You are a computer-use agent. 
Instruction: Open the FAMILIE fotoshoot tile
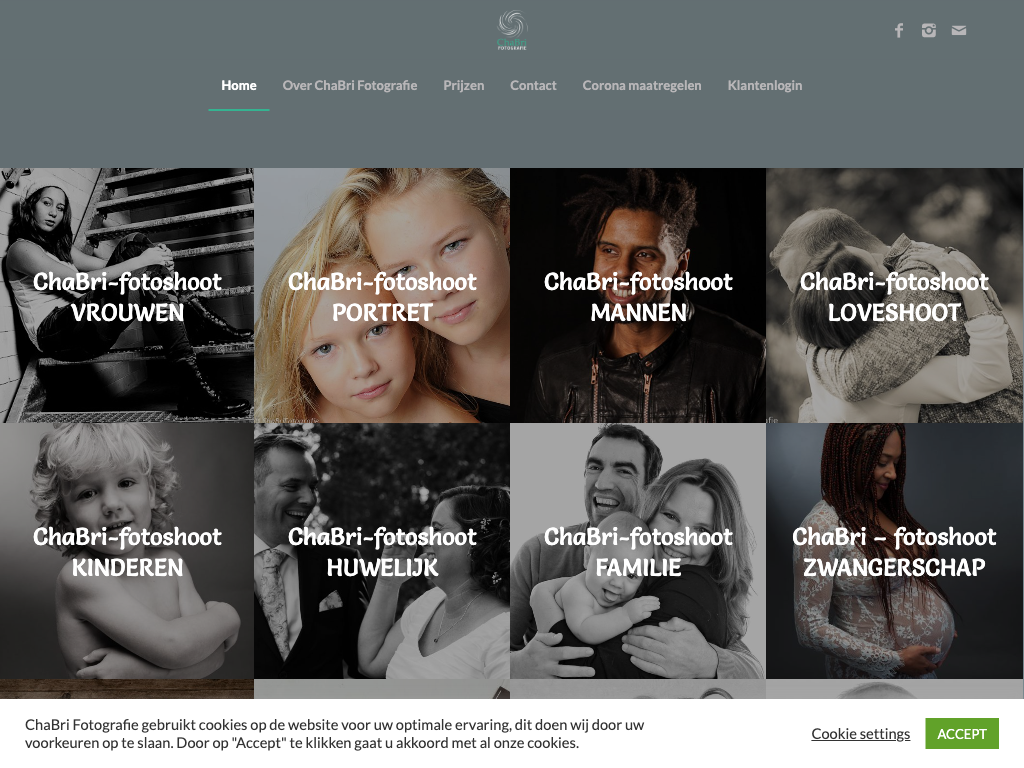pyautogui.click(x=638, y=551)
